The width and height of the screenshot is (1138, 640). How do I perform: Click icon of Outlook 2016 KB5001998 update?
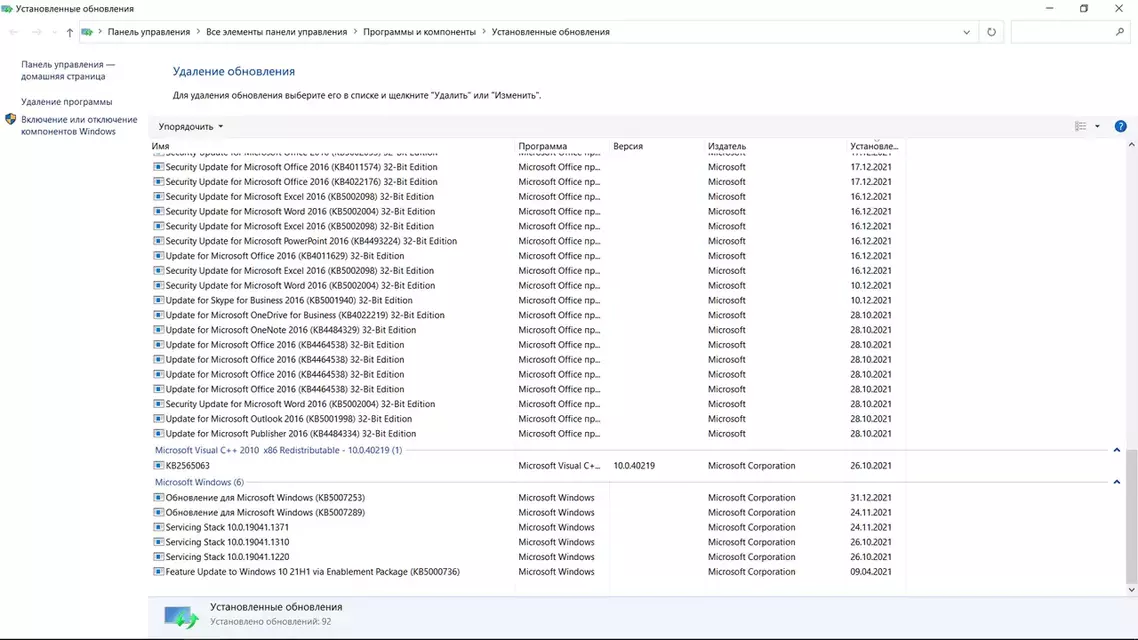pos(158,419)
